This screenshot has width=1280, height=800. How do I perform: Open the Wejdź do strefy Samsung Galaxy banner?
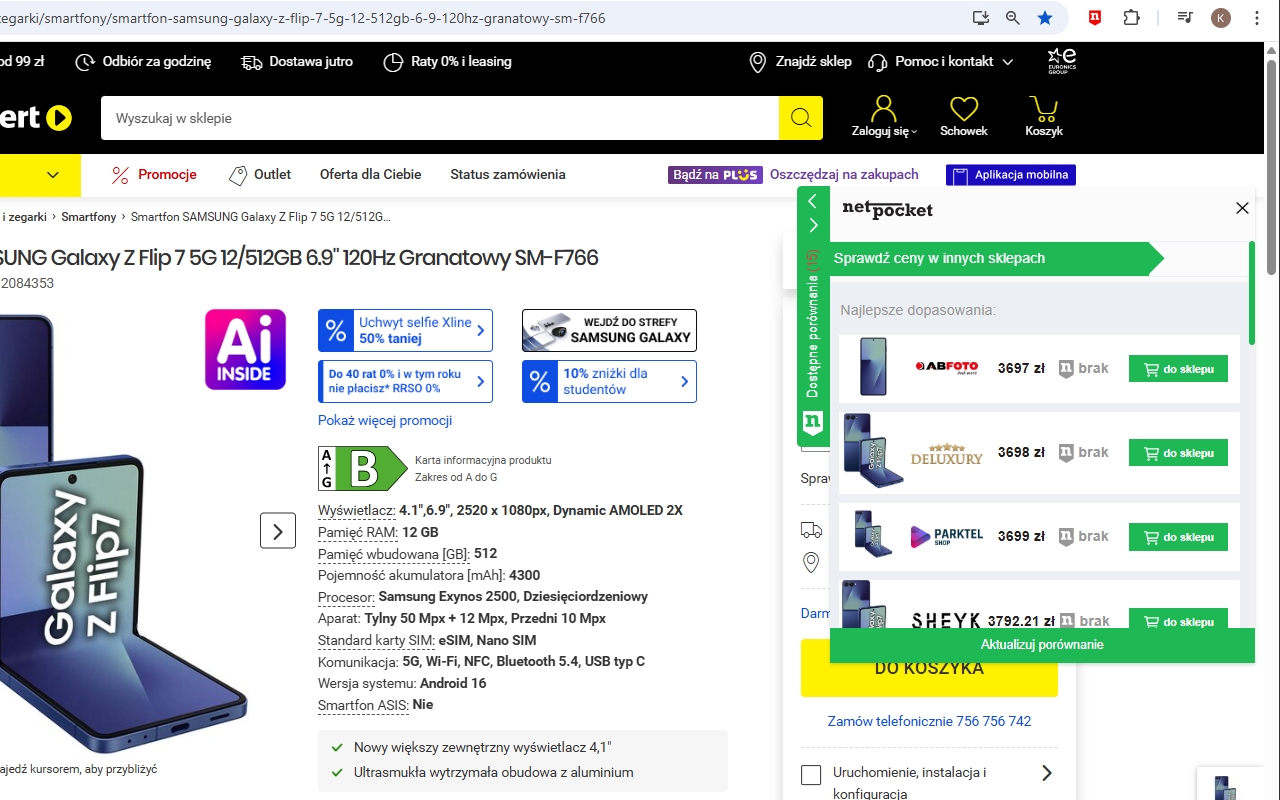pyautogui.click(x=609, y=330)
